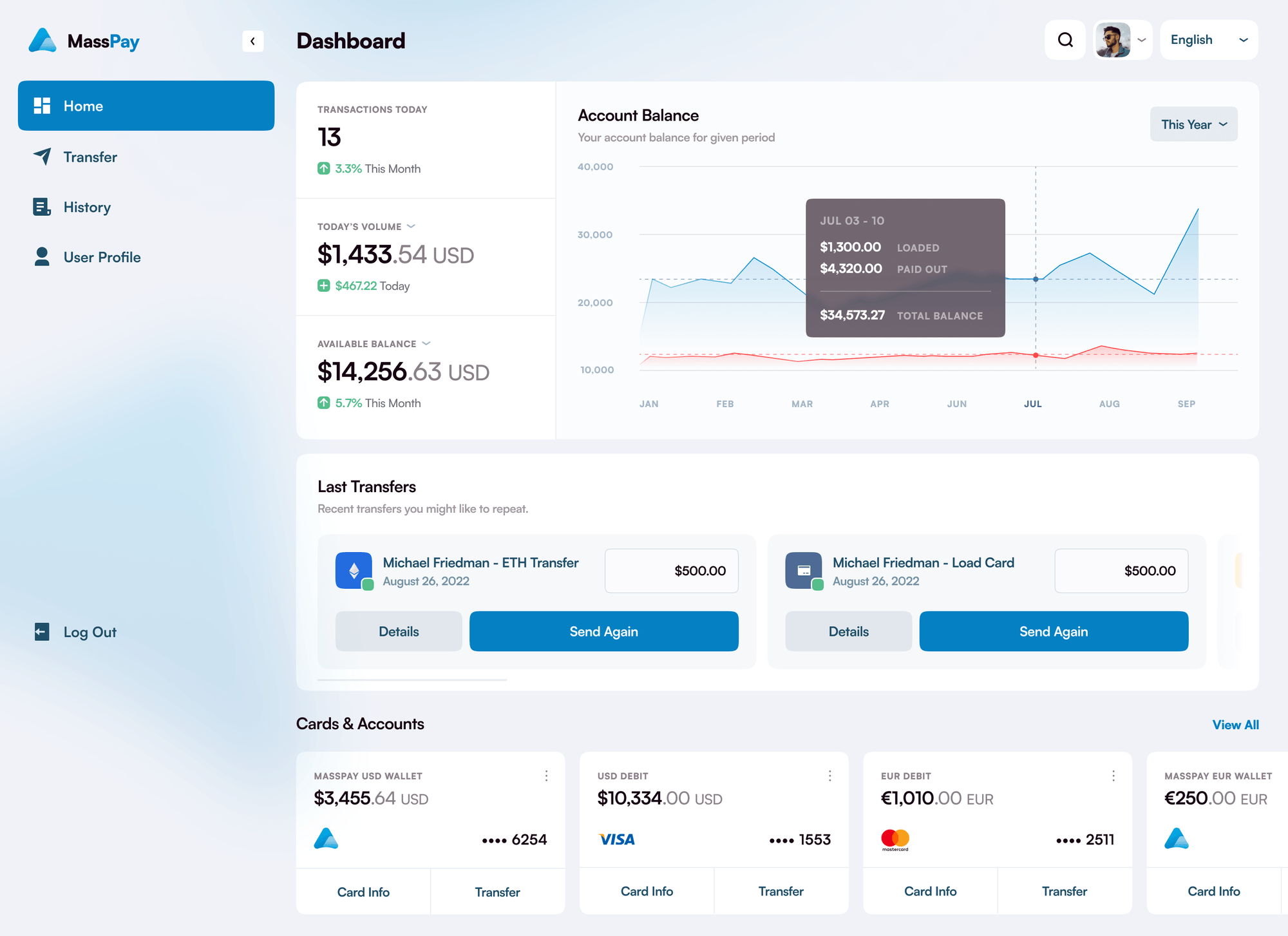The height and width of the screenshot is (936, 1288).
Task: Collapse the sidebar with the arrow button
Action: (252, 41)
